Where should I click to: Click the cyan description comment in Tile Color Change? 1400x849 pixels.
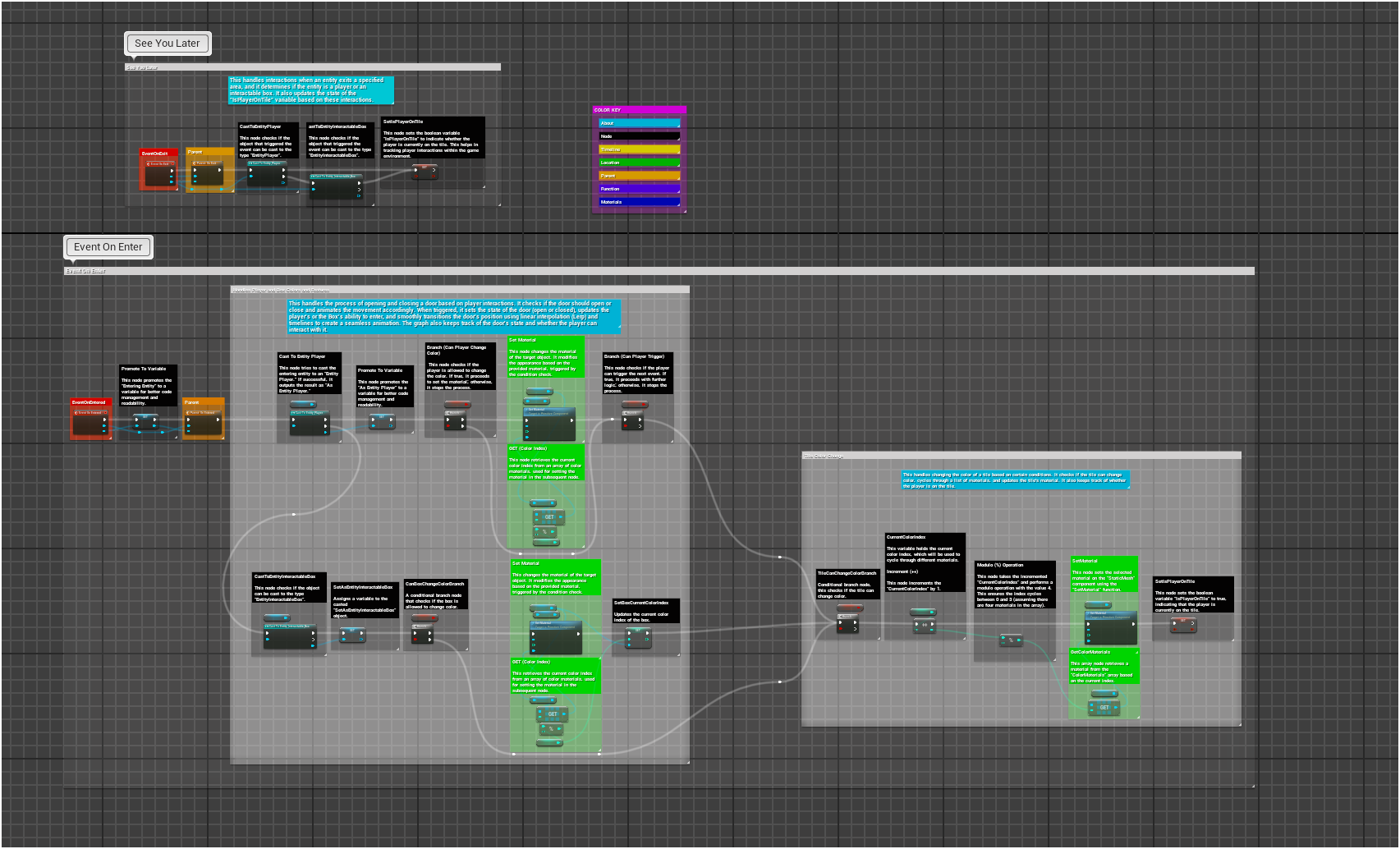1016,480
